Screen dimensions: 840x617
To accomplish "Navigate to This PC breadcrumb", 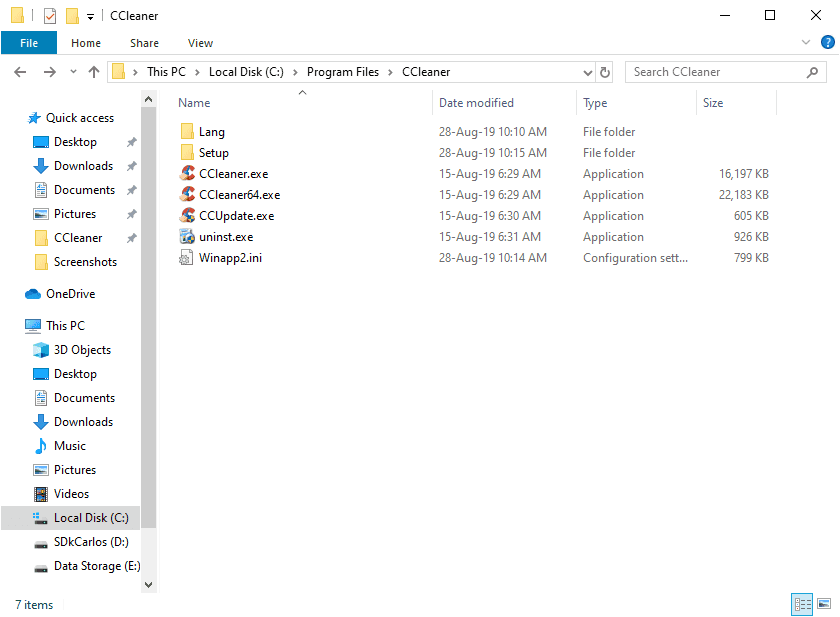I will 166,72.
